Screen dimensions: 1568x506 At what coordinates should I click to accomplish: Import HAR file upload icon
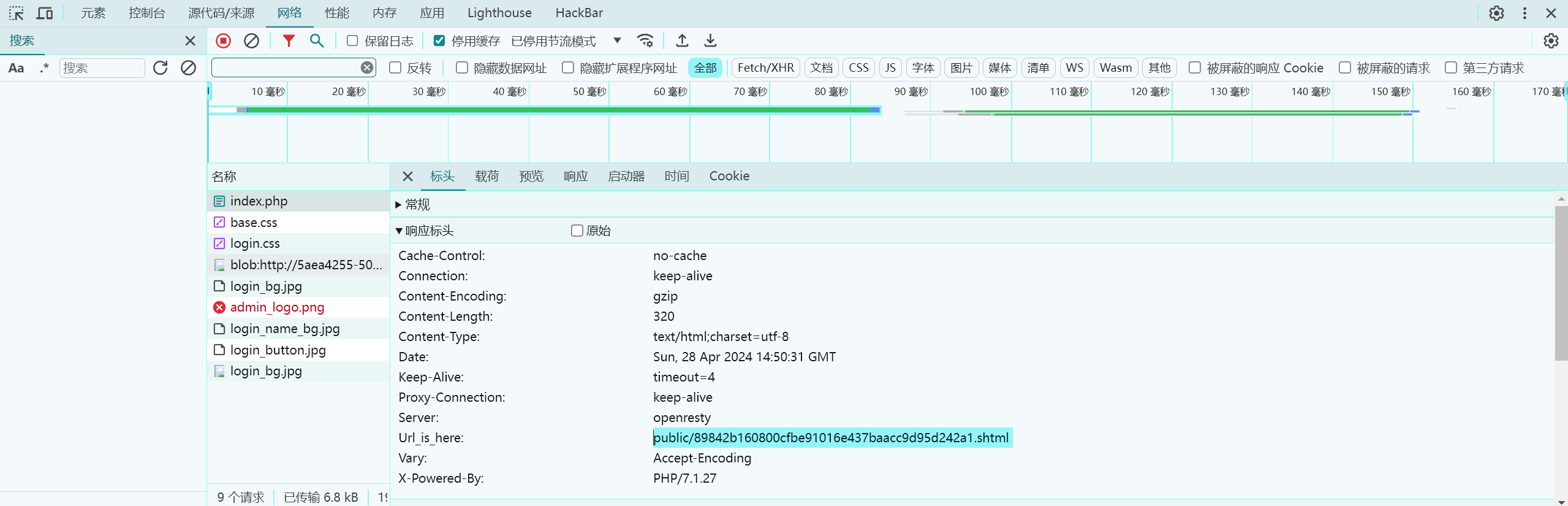[x=682, y=40]
